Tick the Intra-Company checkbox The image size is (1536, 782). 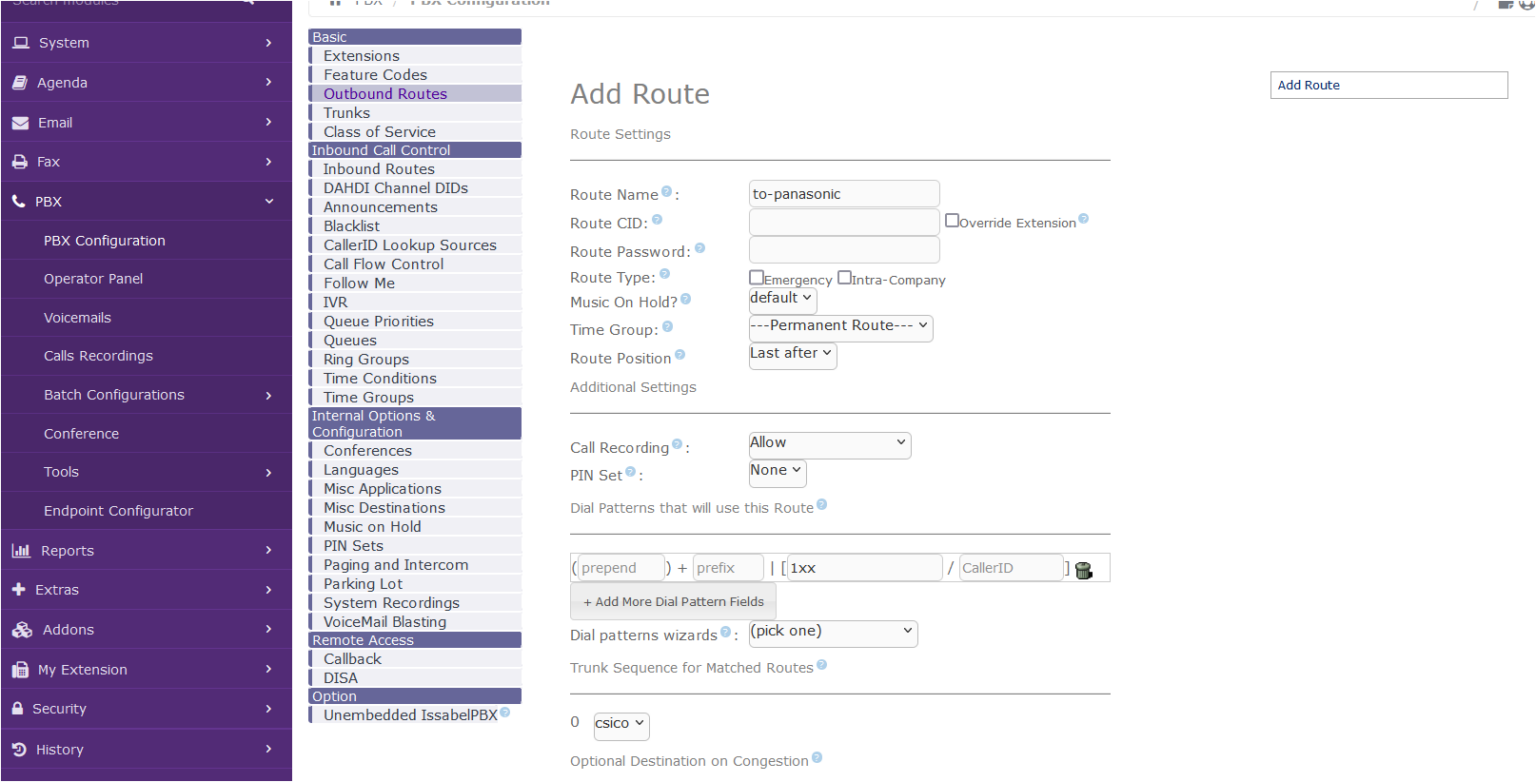[x=844, y=278]
